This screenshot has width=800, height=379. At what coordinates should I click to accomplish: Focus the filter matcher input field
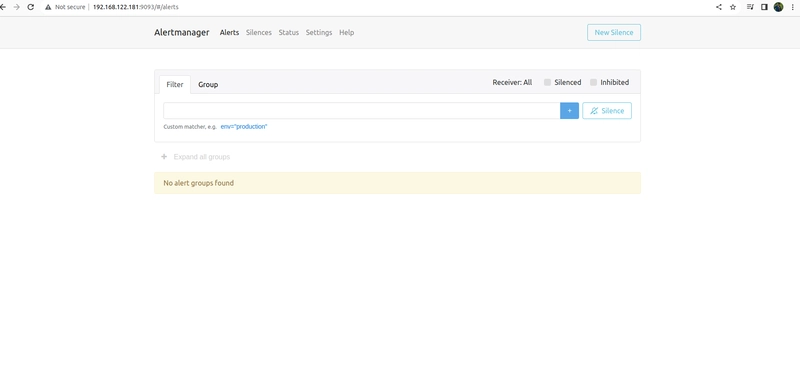[x=362, y=111]
